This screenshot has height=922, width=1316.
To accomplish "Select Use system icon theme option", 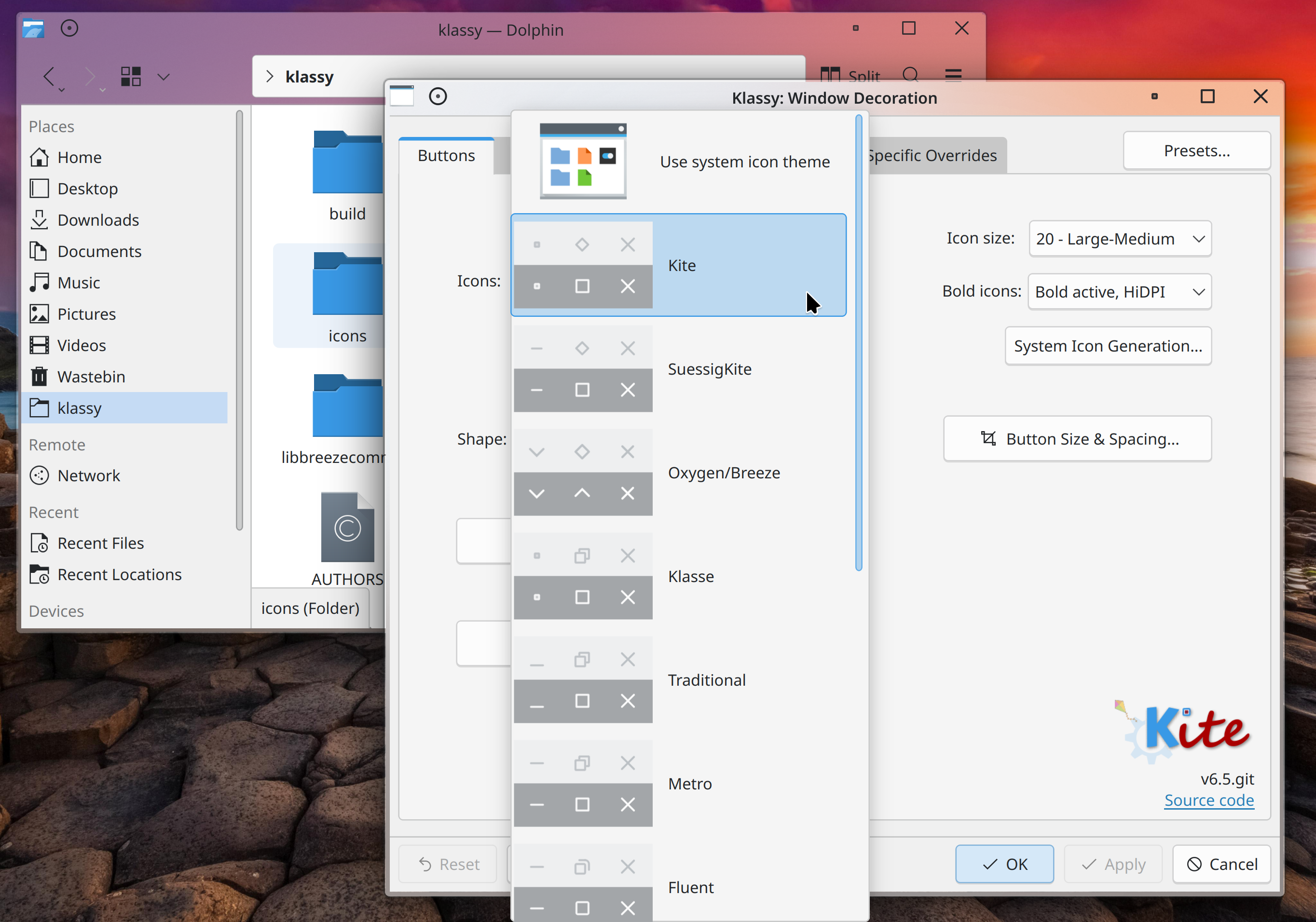I will point(679,162).
